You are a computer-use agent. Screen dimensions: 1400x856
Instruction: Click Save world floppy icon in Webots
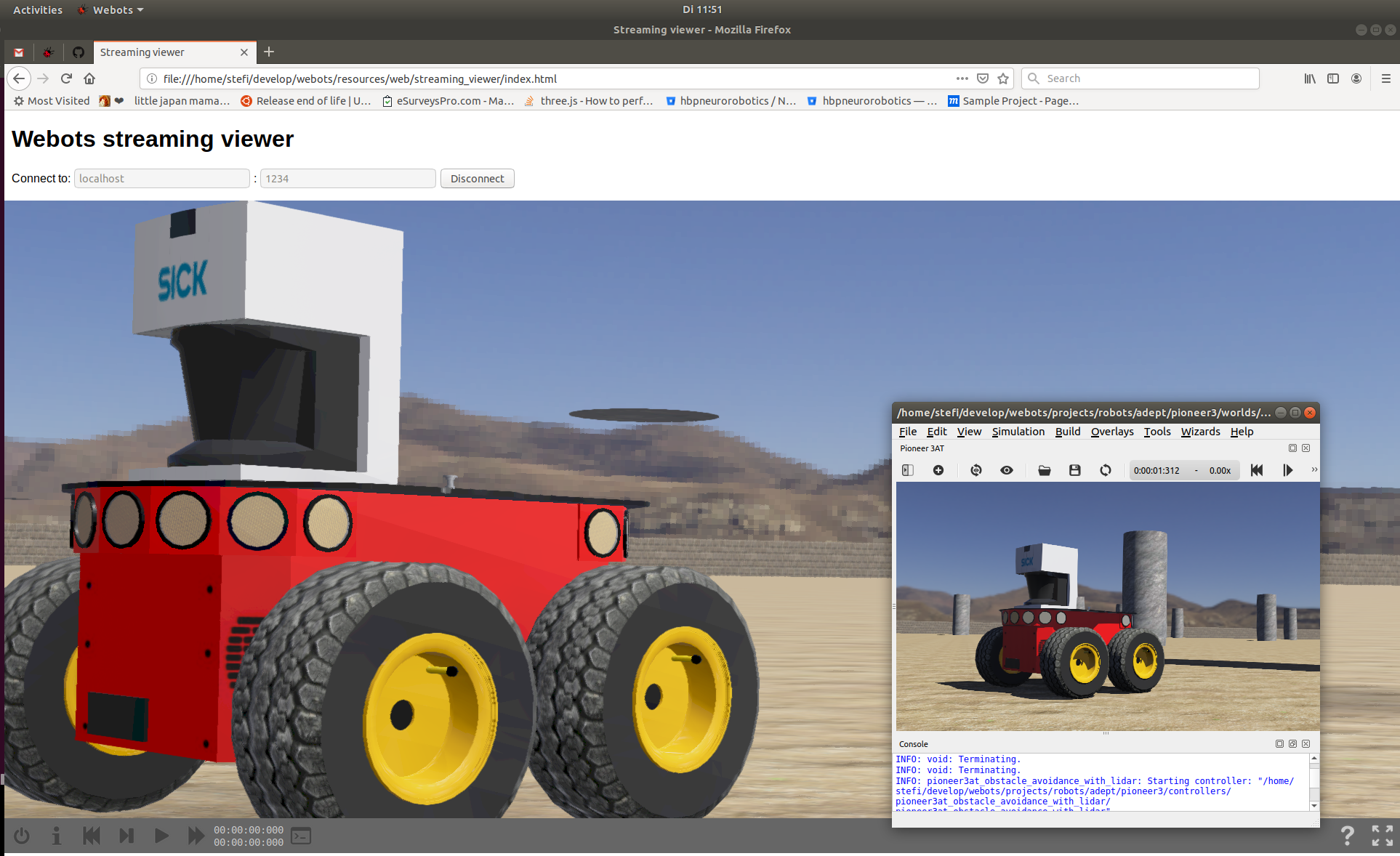[x=1074, y=470]
